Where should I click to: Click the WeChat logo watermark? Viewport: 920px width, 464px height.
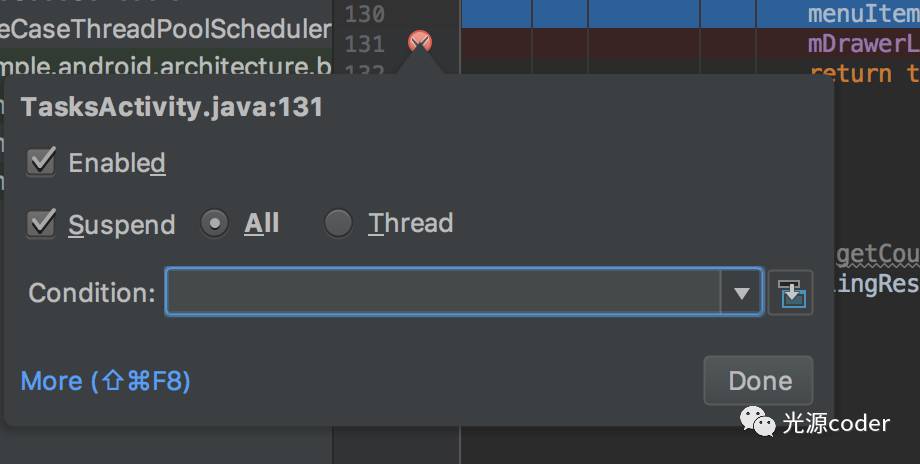[x=757, y=421]
